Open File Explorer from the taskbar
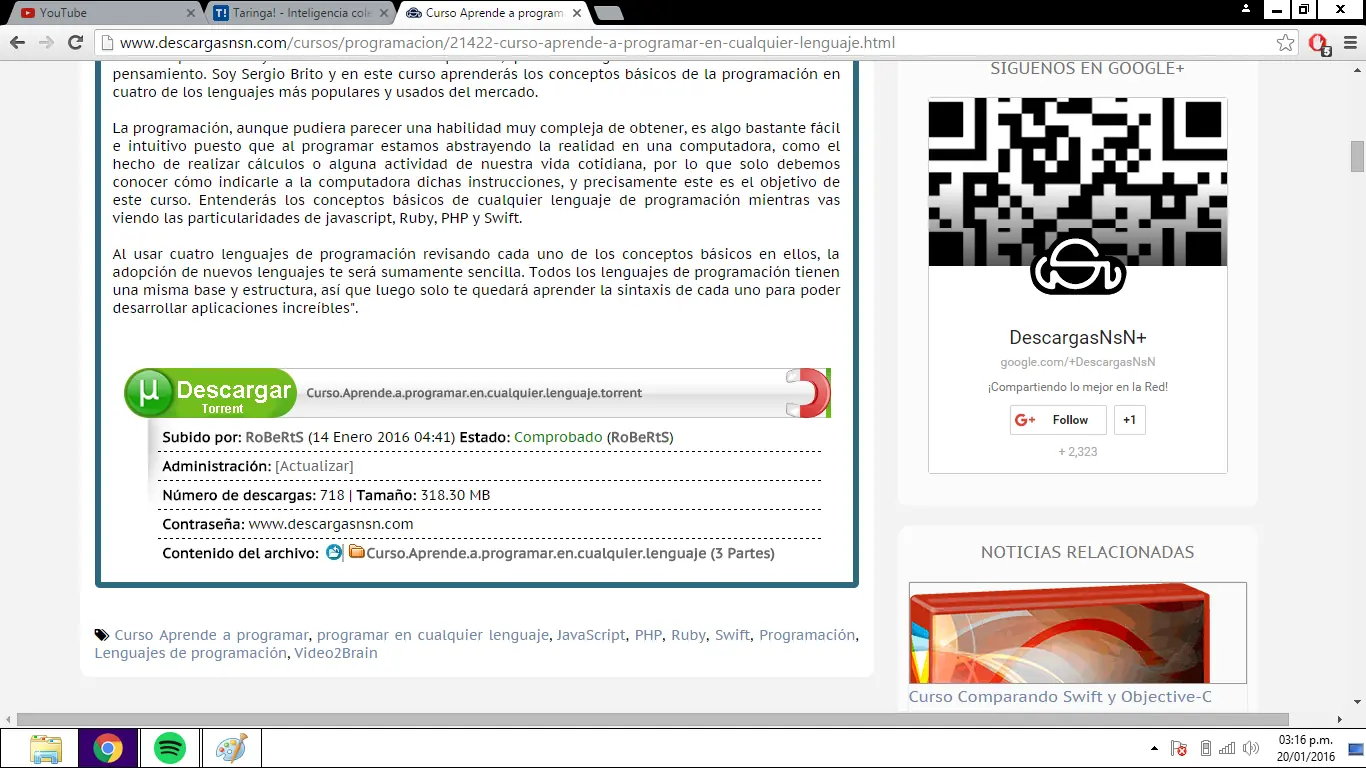 45,748
